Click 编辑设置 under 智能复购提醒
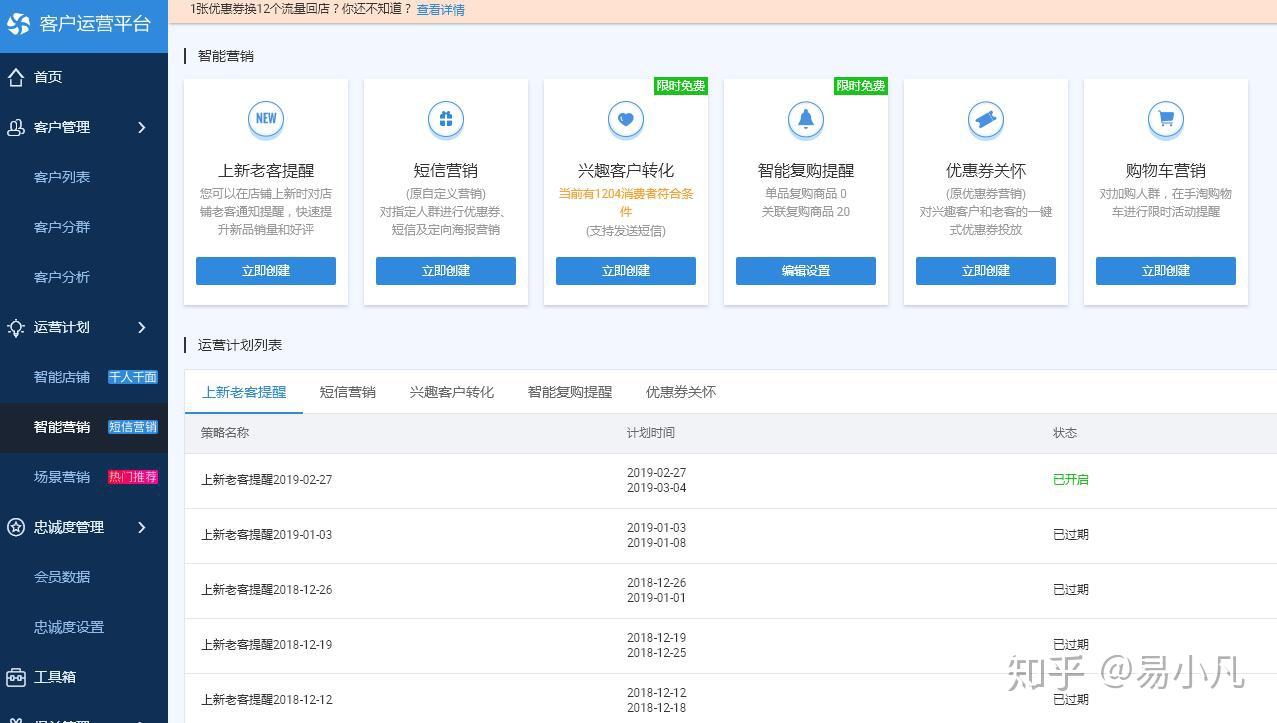Viewport: 1277px width, 723px height. click(x=806, y=271)
